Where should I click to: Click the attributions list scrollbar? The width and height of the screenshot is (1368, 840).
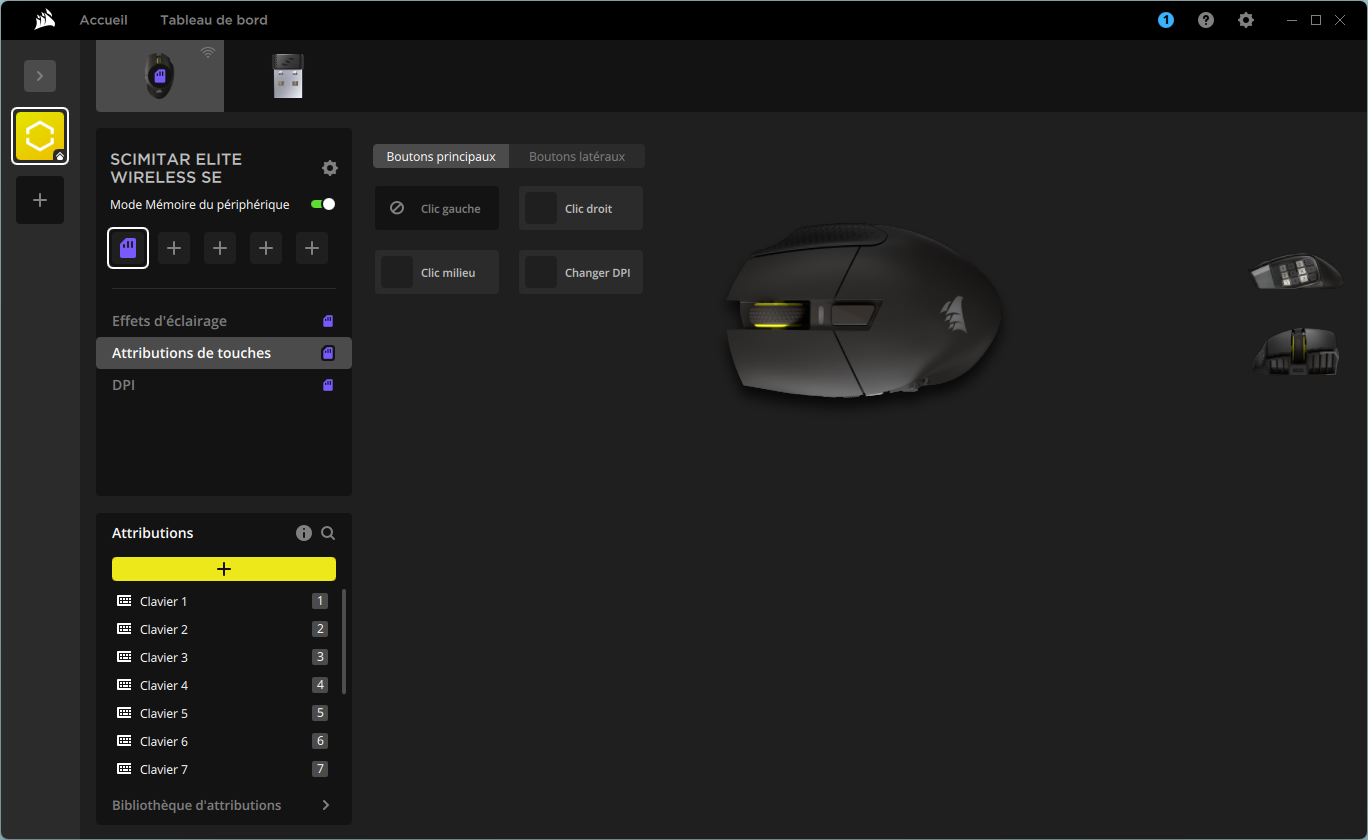click(345, 641)
